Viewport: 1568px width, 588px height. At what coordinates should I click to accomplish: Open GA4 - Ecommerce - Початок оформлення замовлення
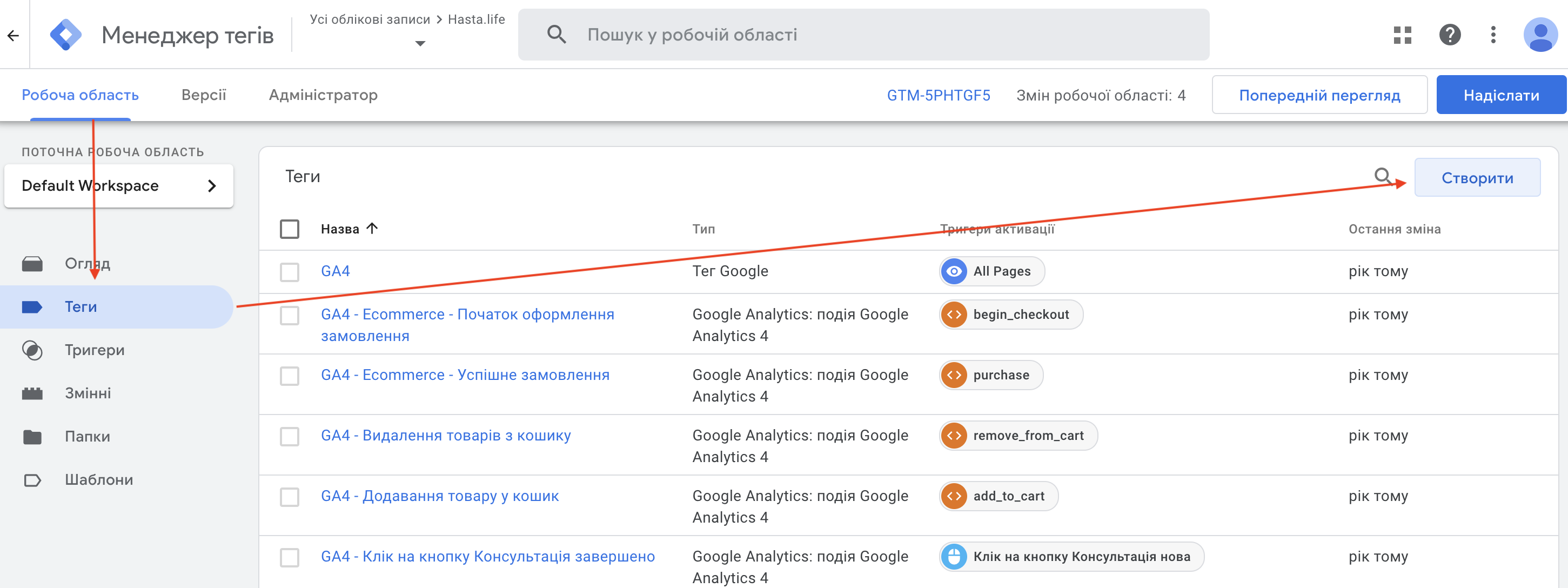pyautogui.click(x=467, y=325)
